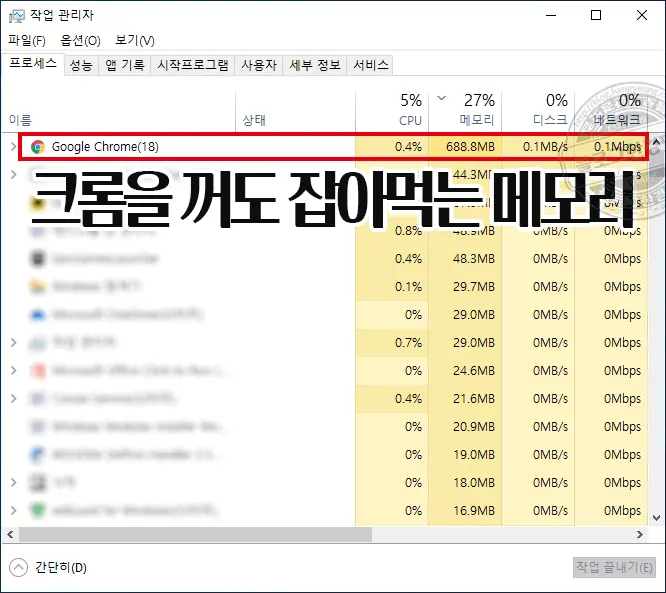Expand the Google Chrome(18) process group
This screenshot has width=666, height=593.
pos(14,147)
